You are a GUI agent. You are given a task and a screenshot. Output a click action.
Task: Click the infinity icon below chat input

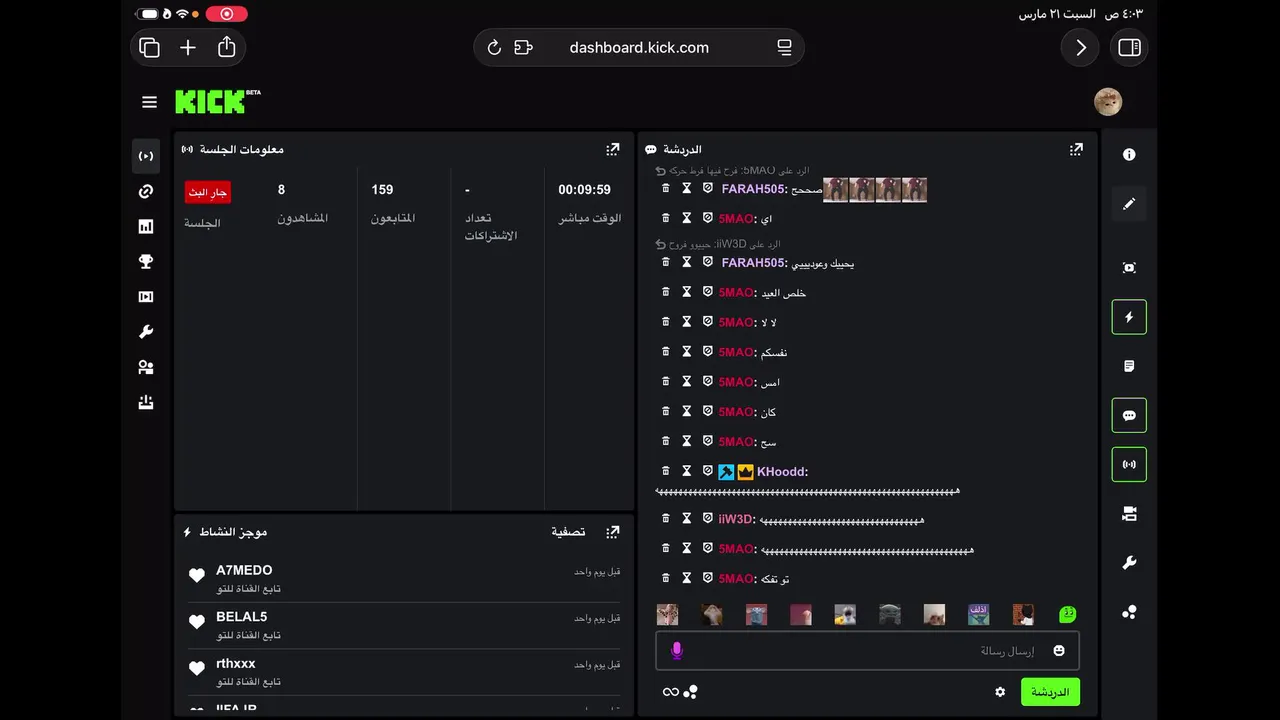(671, 692)
